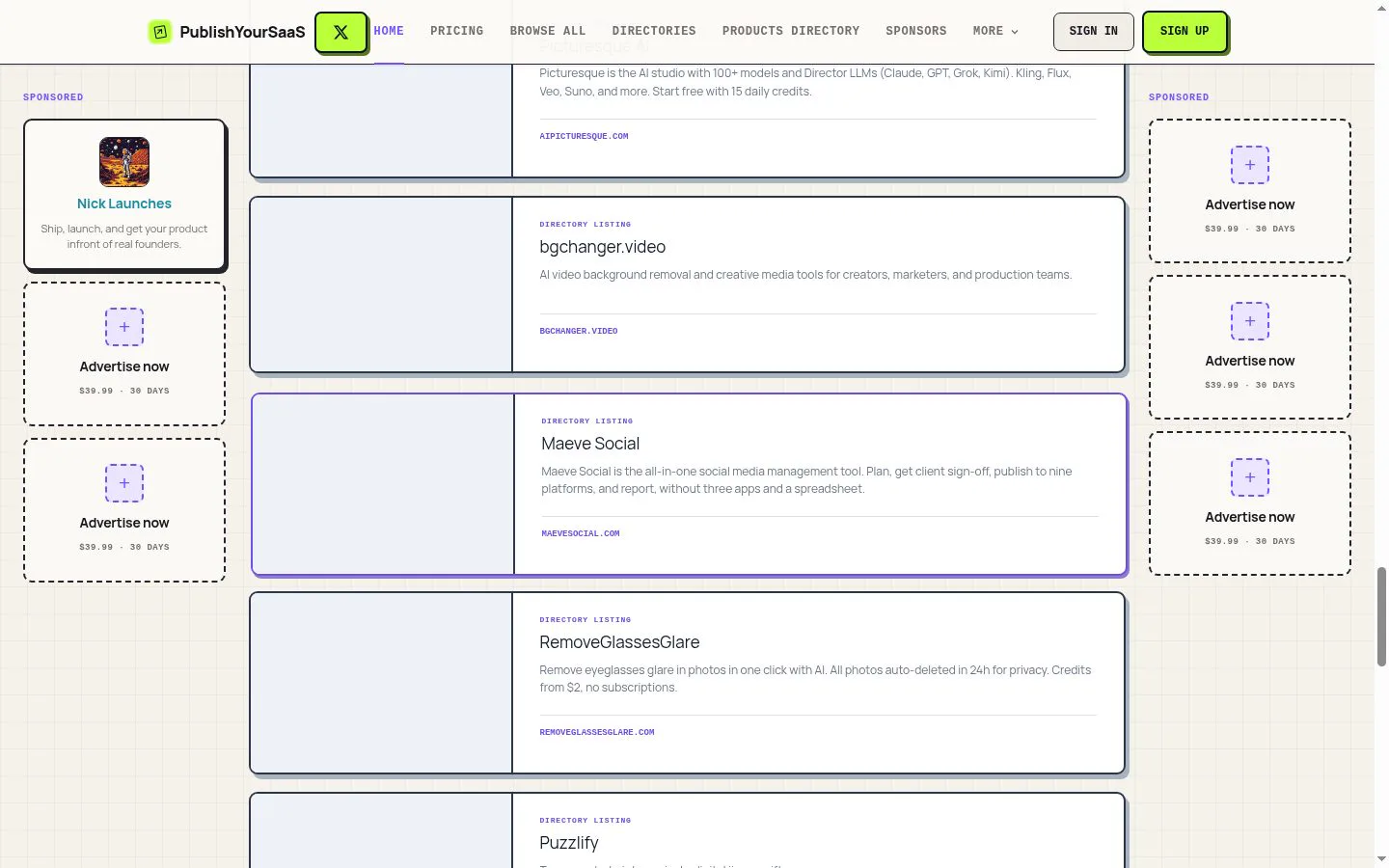Click the plus icon in the top right Advertise now card
1389x868 pixels.
point(1250,165)
